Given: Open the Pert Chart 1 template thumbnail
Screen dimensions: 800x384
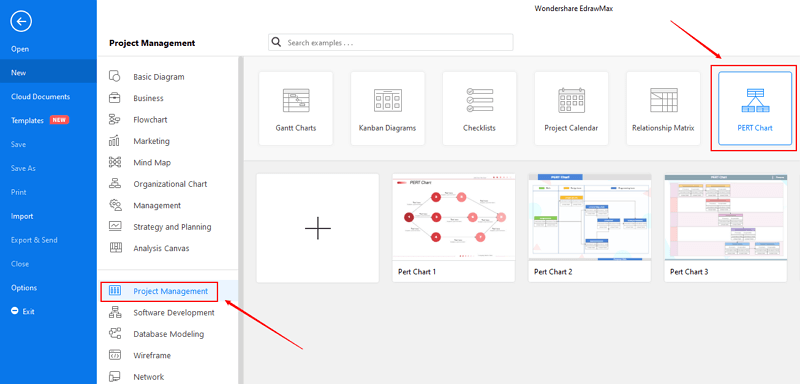Looking at the screenshot, I should tap(454, 217).
